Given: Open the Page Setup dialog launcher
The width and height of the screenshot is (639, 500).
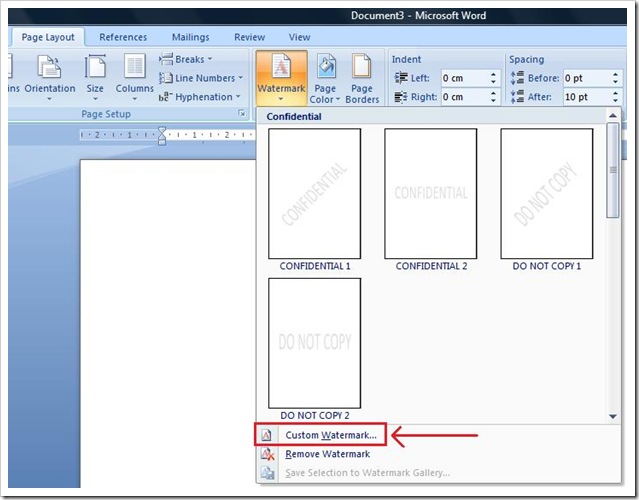Looking at the screenshot, I should [242, 113].
